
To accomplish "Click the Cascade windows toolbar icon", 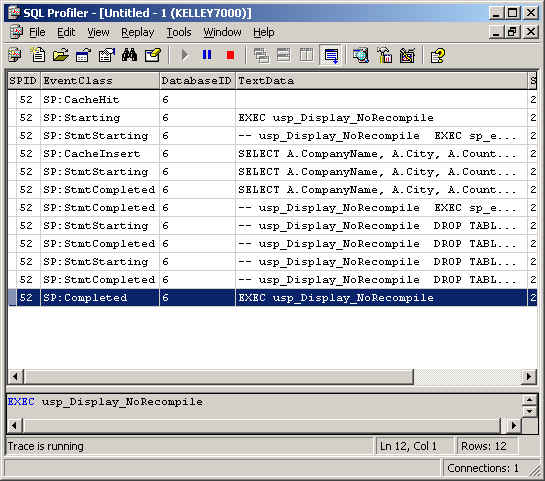I will [x=261, y=55].
